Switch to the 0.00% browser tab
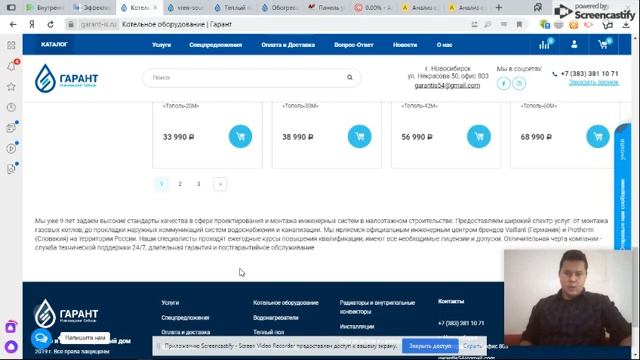The height and width of the screenshot is (360, 640). [373, 7]
